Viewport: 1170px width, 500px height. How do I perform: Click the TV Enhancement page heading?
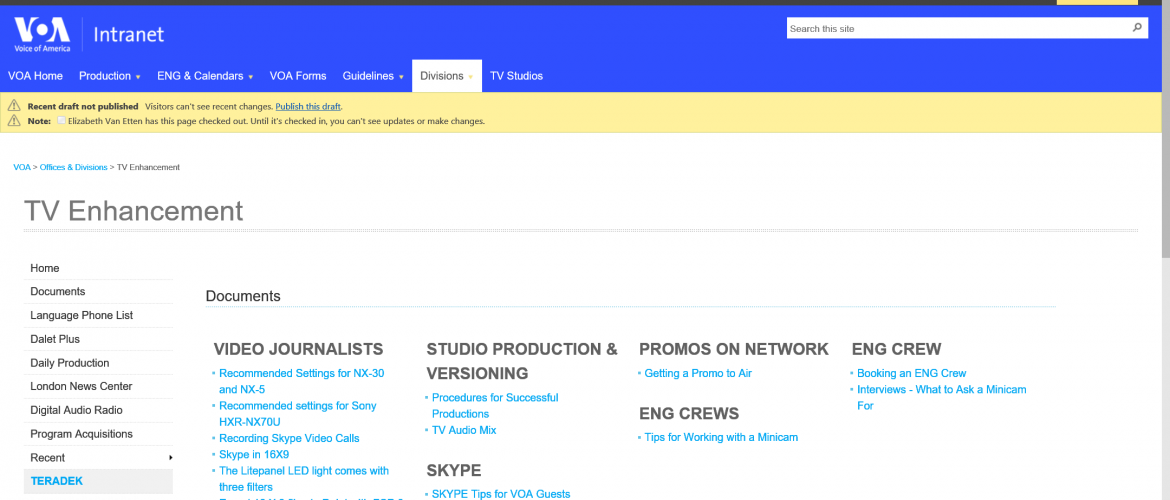pyautogui.click(x=134, y=211)
